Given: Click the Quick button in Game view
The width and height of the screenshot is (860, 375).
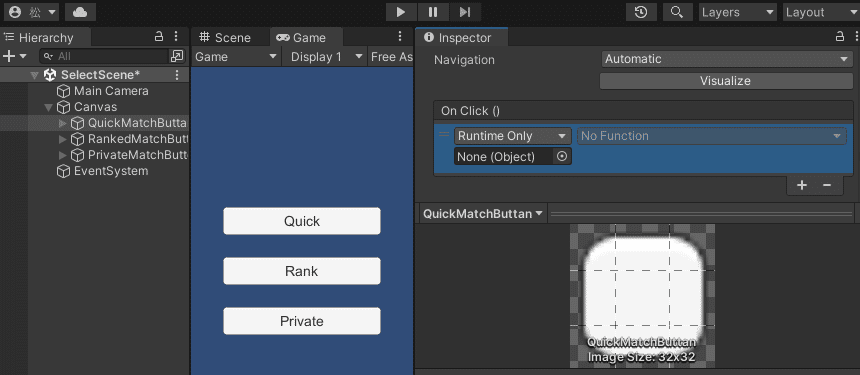Looking at the screenshot, I should click(302, 221).
